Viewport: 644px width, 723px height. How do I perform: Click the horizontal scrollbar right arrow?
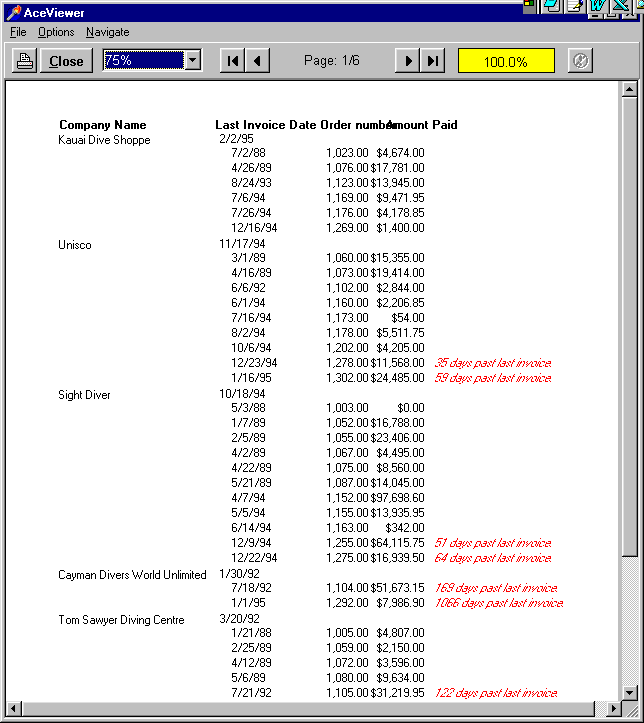tap(613, 708)
